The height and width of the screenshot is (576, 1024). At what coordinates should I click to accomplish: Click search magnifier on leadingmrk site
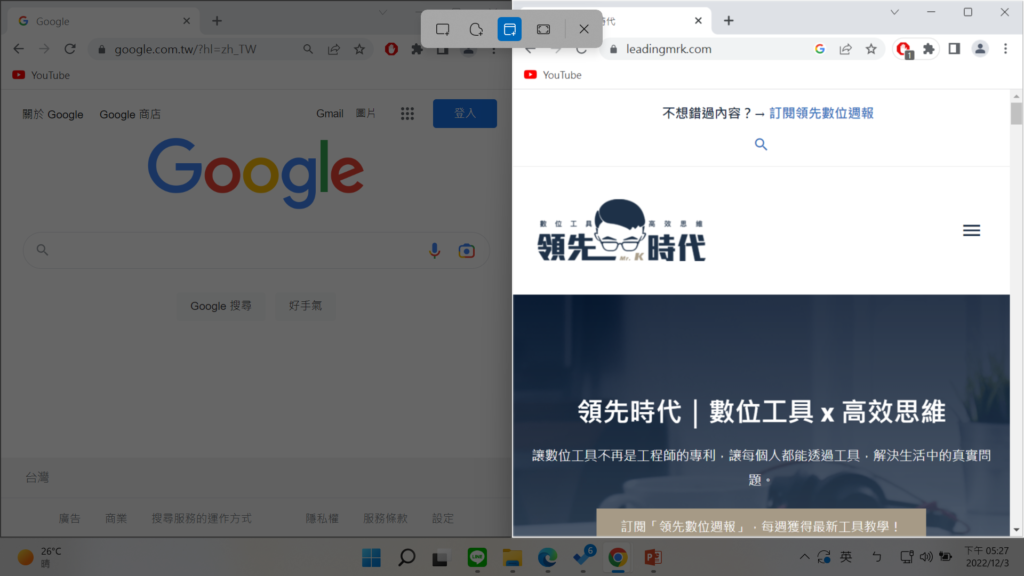click(761, 144)
